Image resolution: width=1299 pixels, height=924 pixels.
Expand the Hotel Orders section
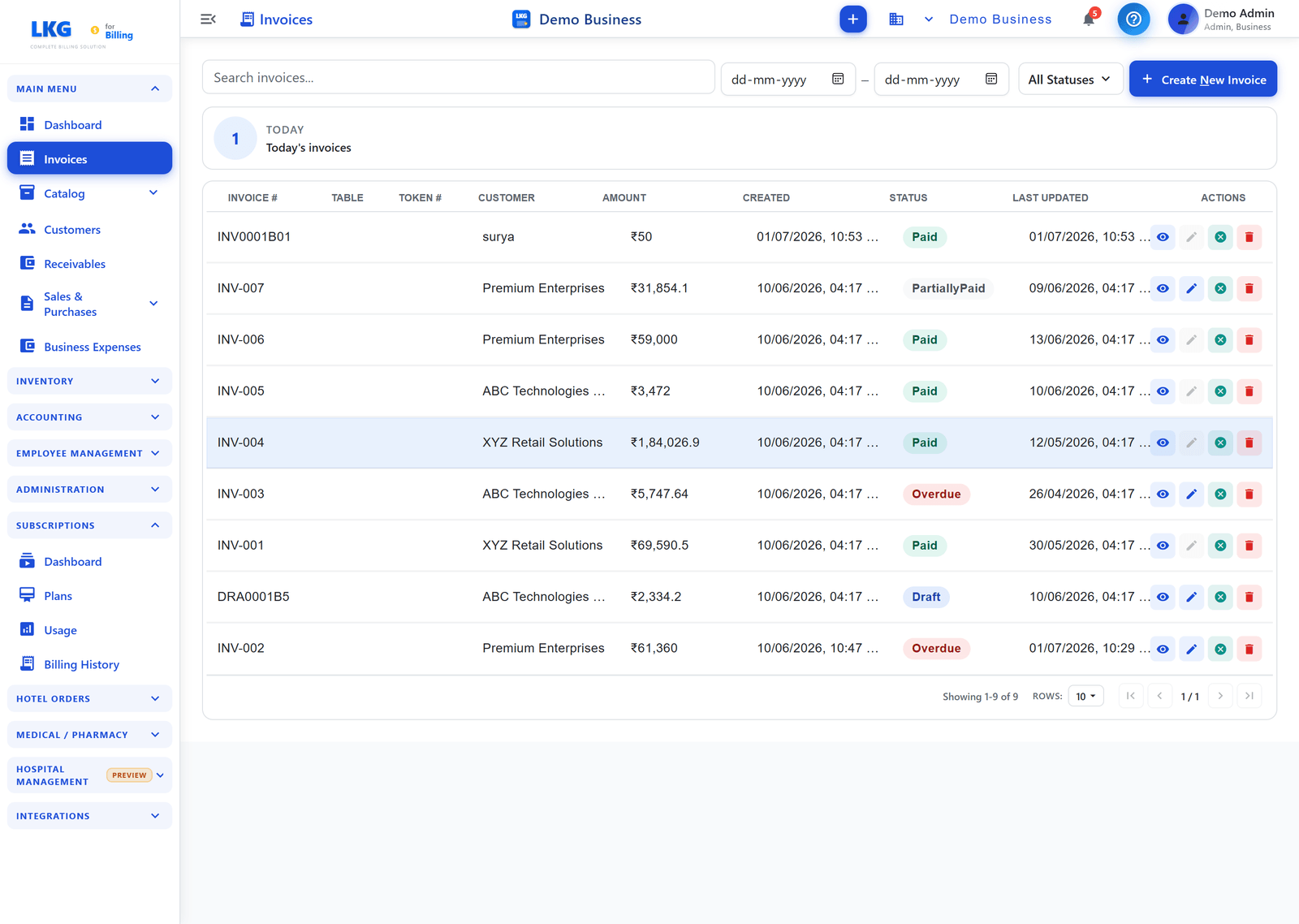89,698
